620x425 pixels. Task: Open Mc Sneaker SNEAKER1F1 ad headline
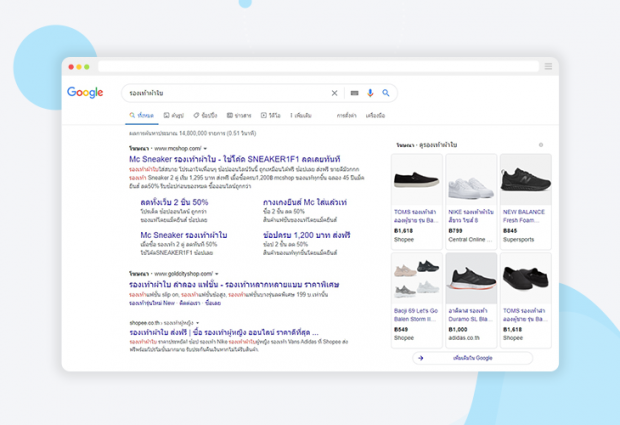[x=234, y=159]
